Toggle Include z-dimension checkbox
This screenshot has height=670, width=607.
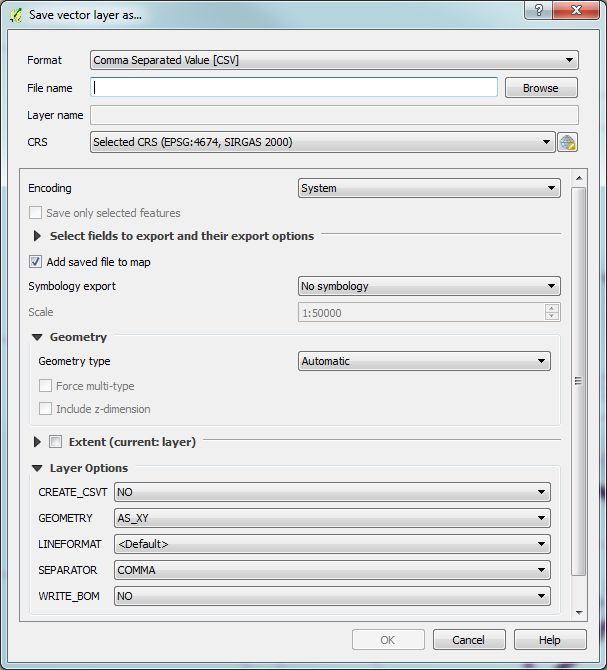[45, 408]
